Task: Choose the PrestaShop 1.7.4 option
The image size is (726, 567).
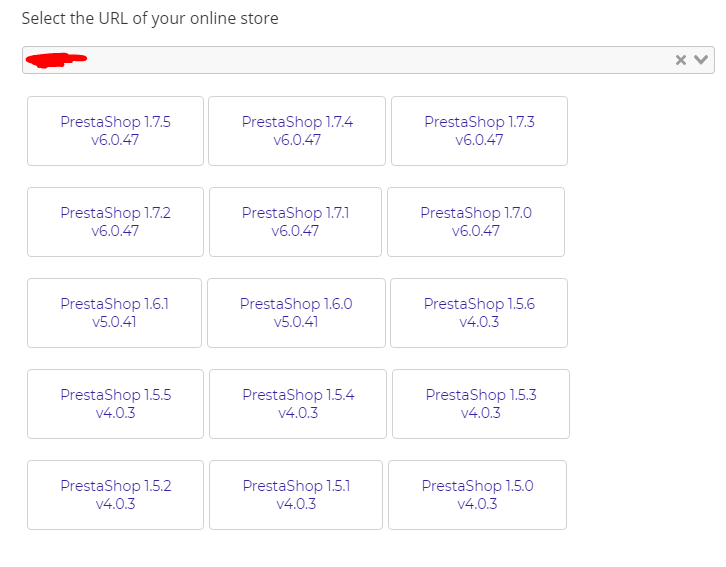Action: (x=297, y=131)
